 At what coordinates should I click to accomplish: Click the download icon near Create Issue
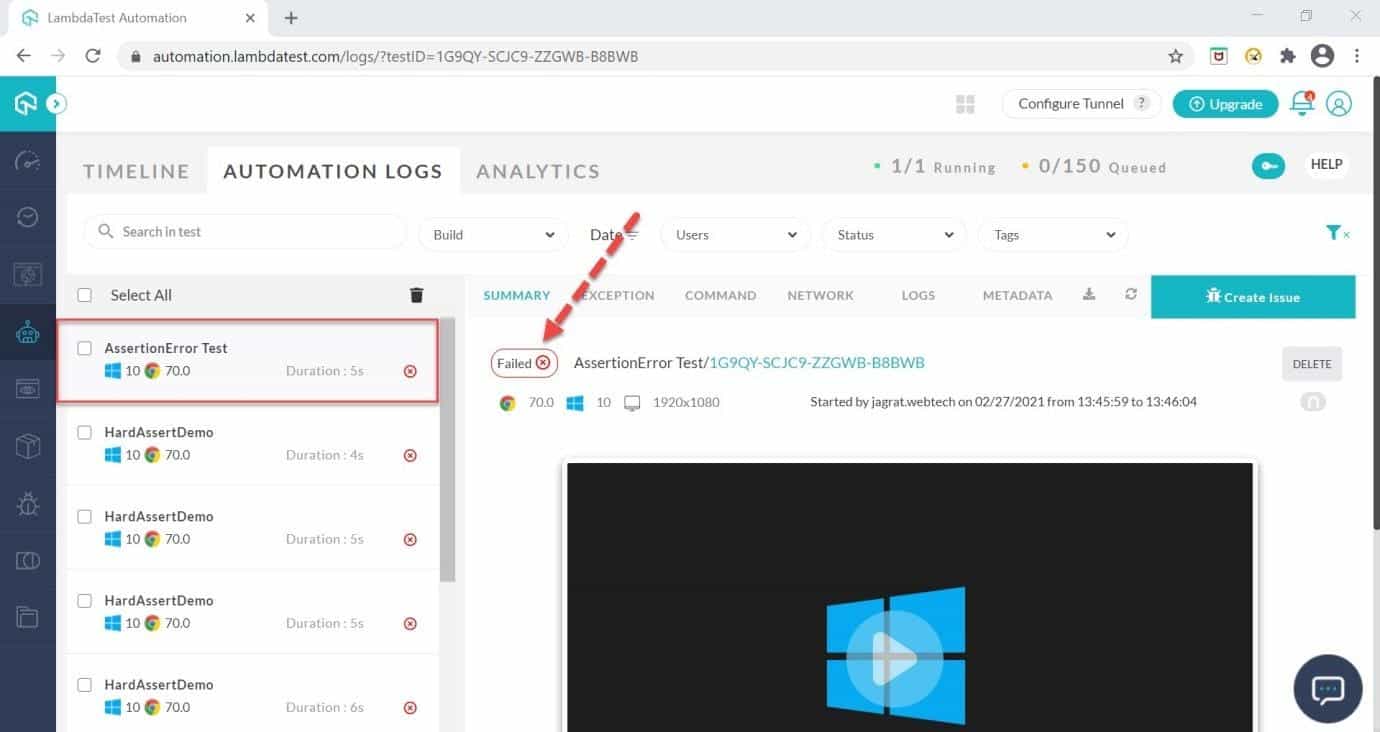1089,294
